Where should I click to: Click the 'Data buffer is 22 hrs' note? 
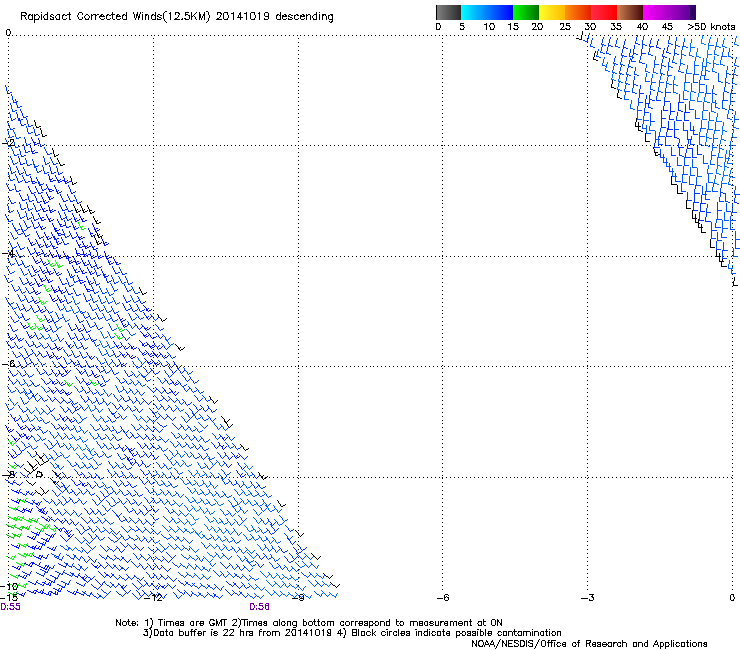pyautogui.click(x=352, y=633)
